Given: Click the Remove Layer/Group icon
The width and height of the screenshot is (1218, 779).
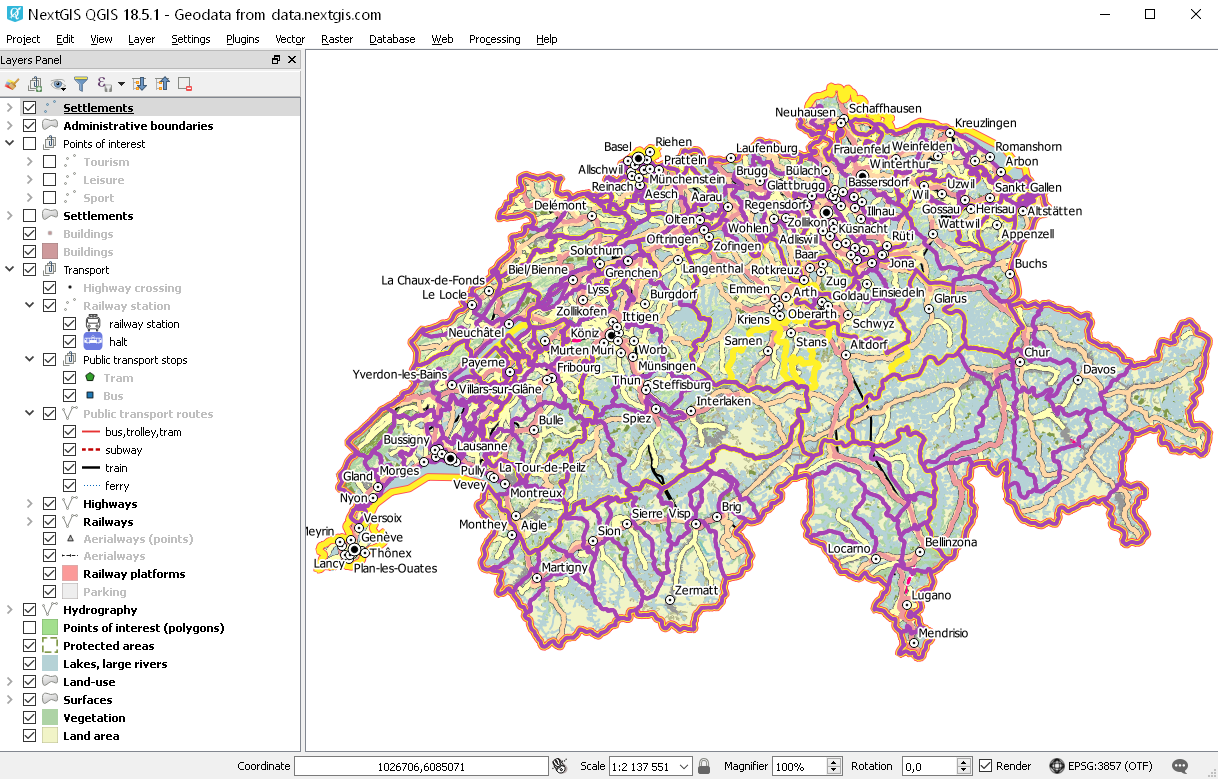Looking at the screenshot, I should [x=185, y=84].
